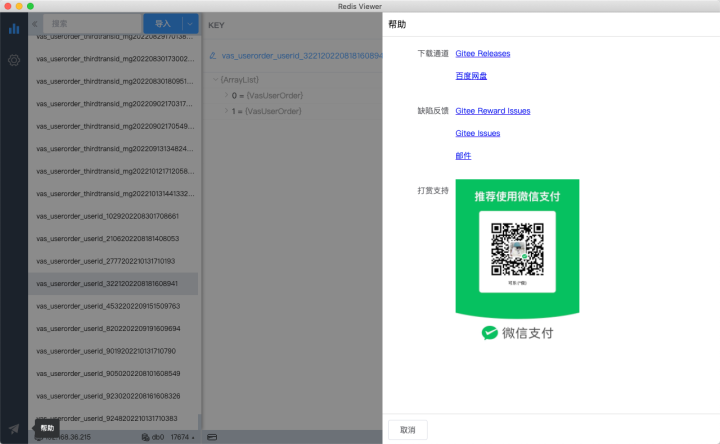Viewport: 720px width, 444px height.
Task: Click the KEY column header label
Action: tap(216, 25)
